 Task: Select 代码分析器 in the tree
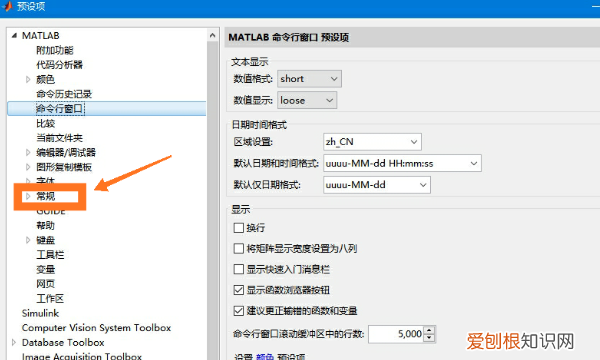pos(59,65)
